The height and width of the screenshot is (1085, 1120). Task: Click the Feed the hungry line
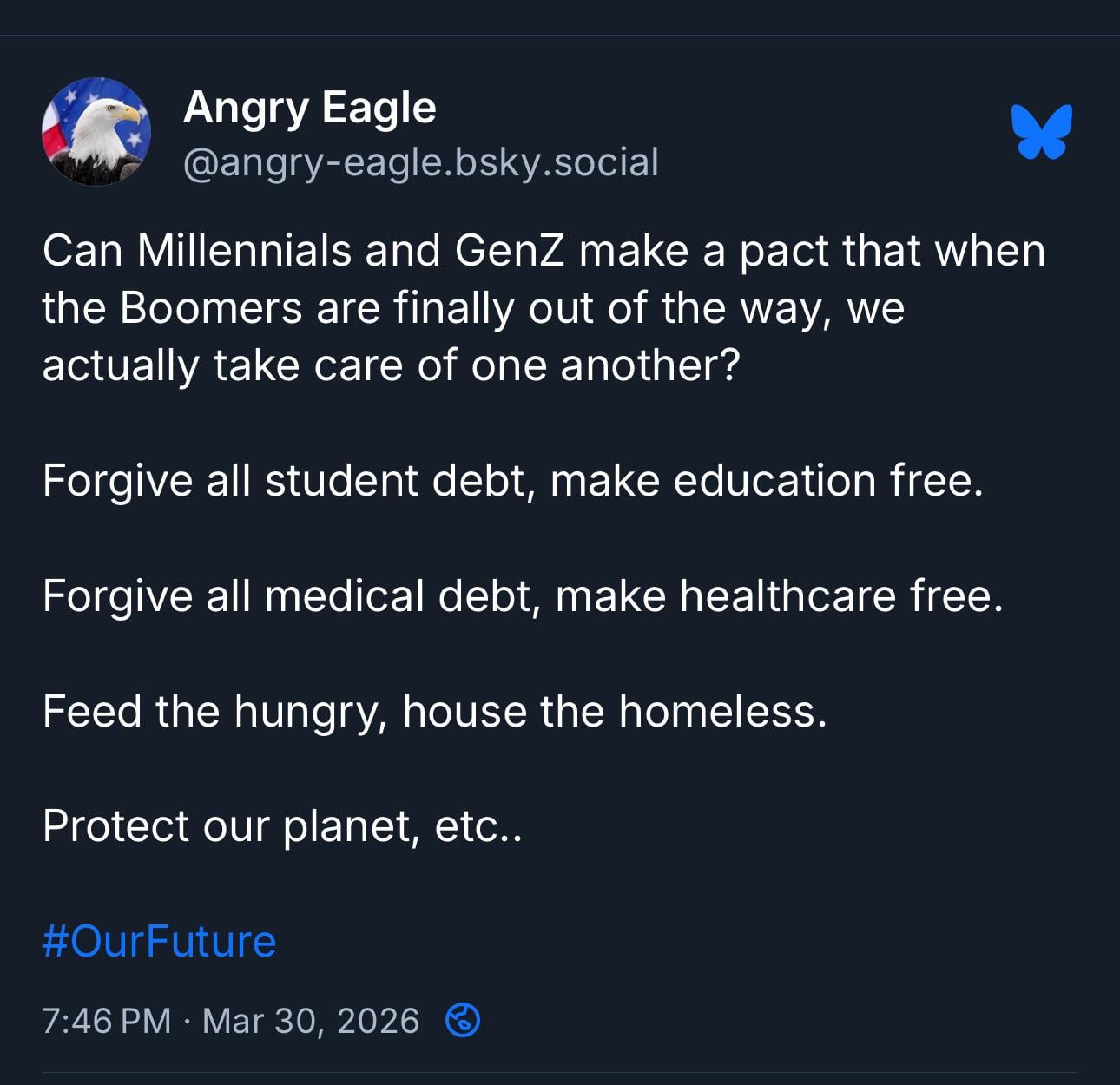pos(434,712)
